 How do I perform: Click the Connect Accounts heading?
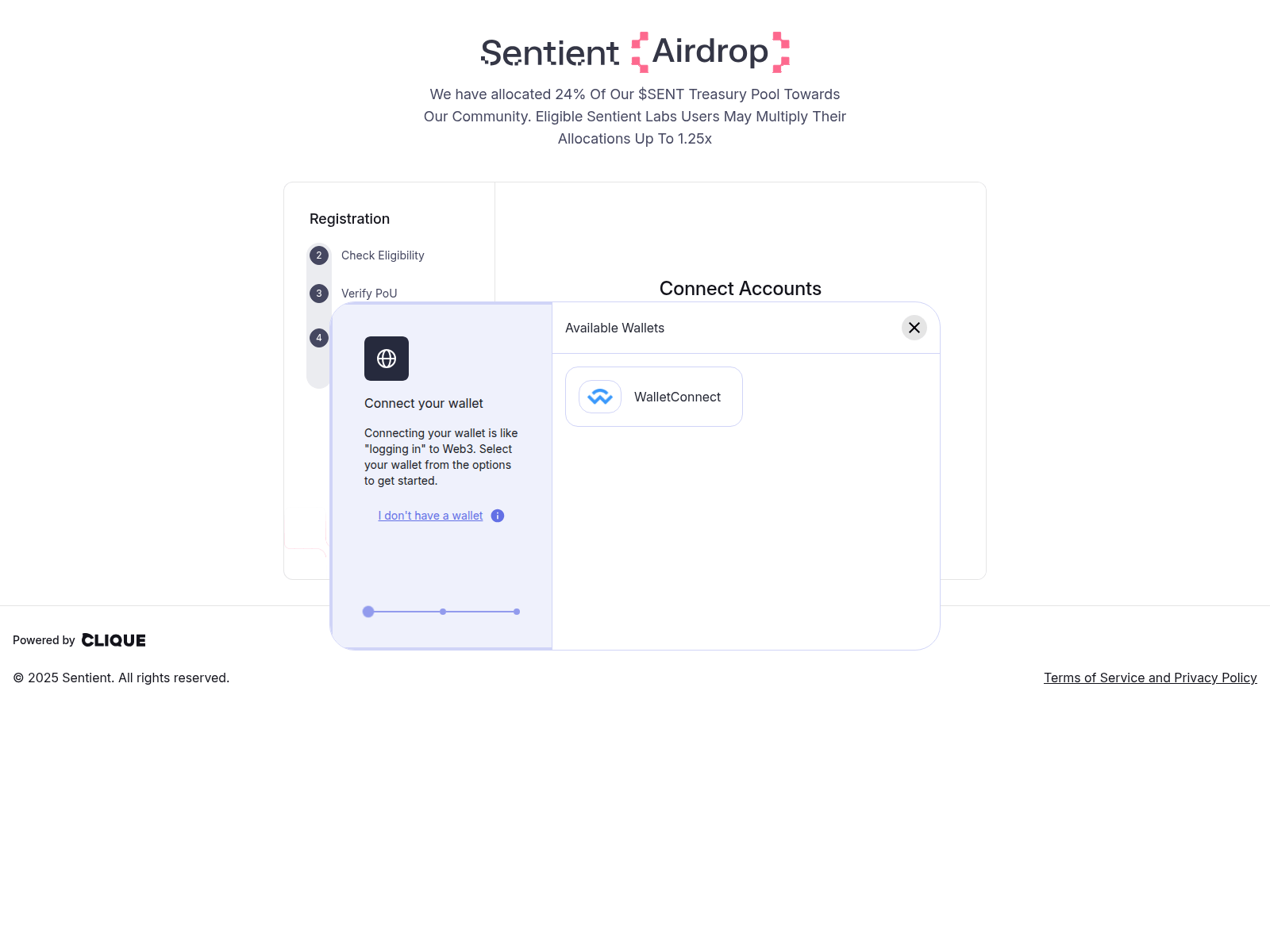tap(740, 288)
